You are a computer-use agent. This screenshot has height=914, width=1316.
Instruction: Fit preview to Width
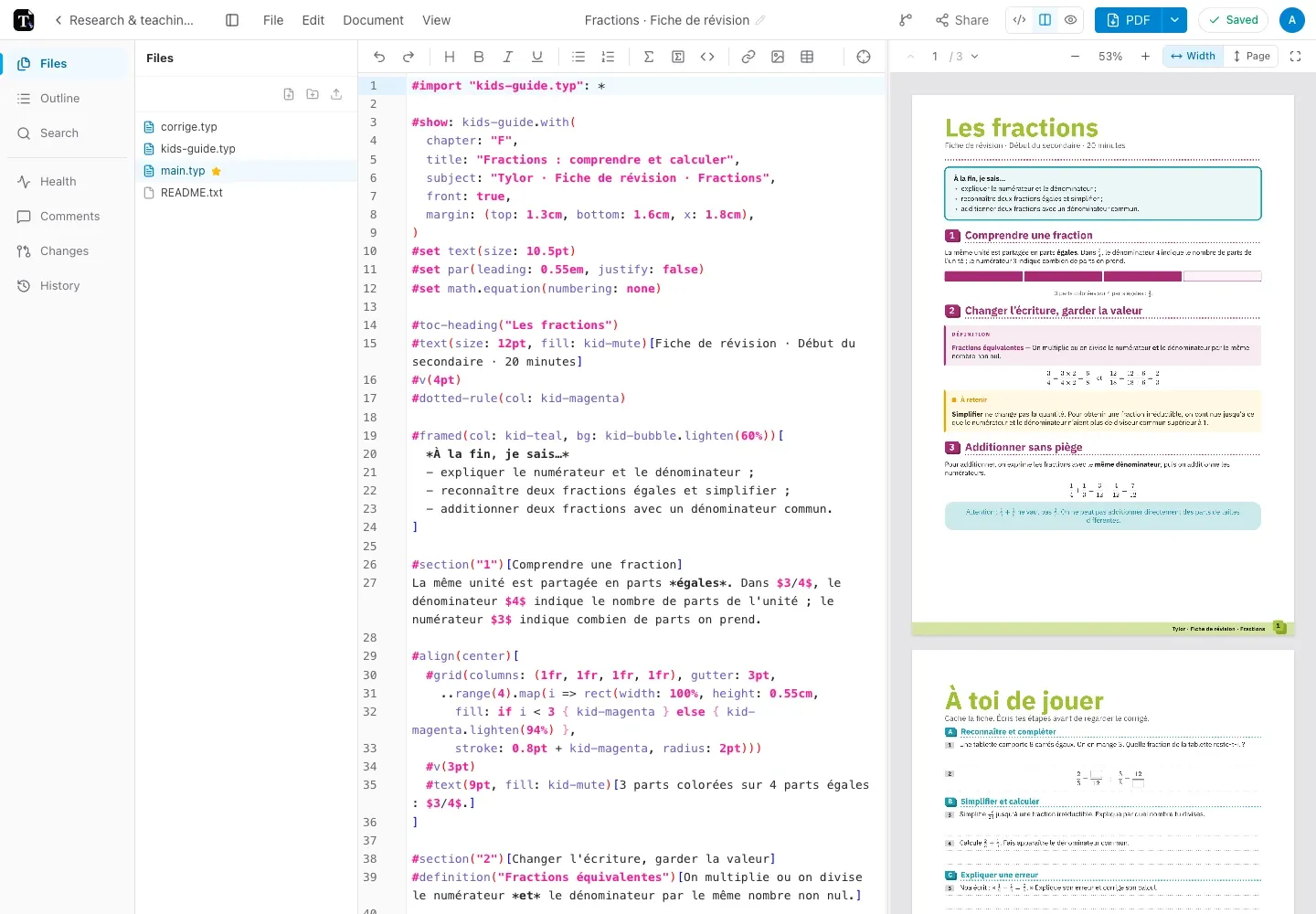tap(1194, 56)
